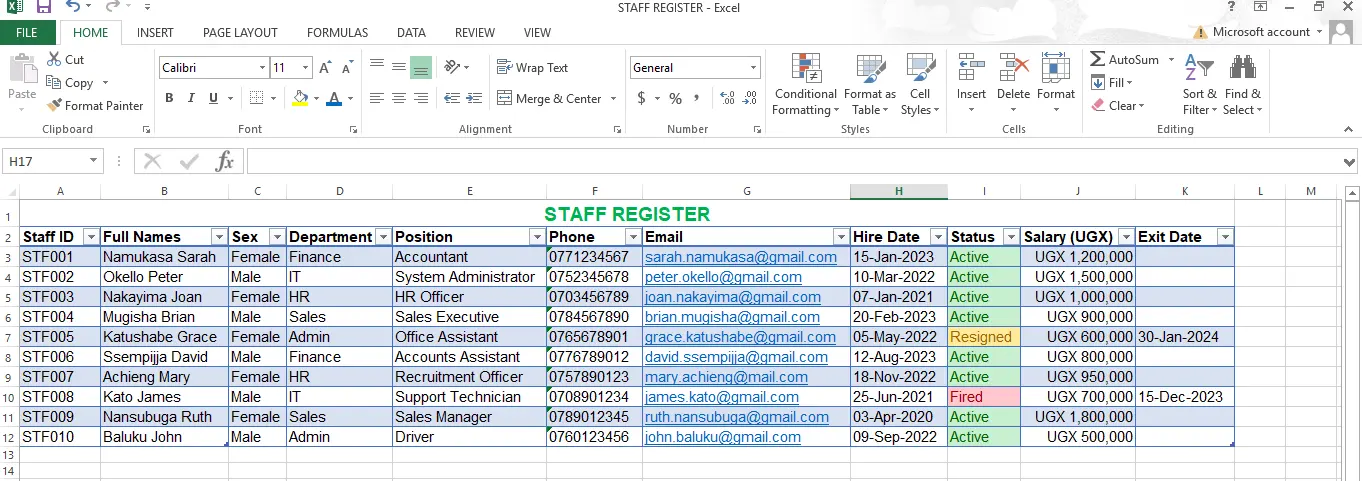The width and height of the screenshot is (1362, 481).
Task: Increase font size with the larger A icon
Action: [325, 68]
